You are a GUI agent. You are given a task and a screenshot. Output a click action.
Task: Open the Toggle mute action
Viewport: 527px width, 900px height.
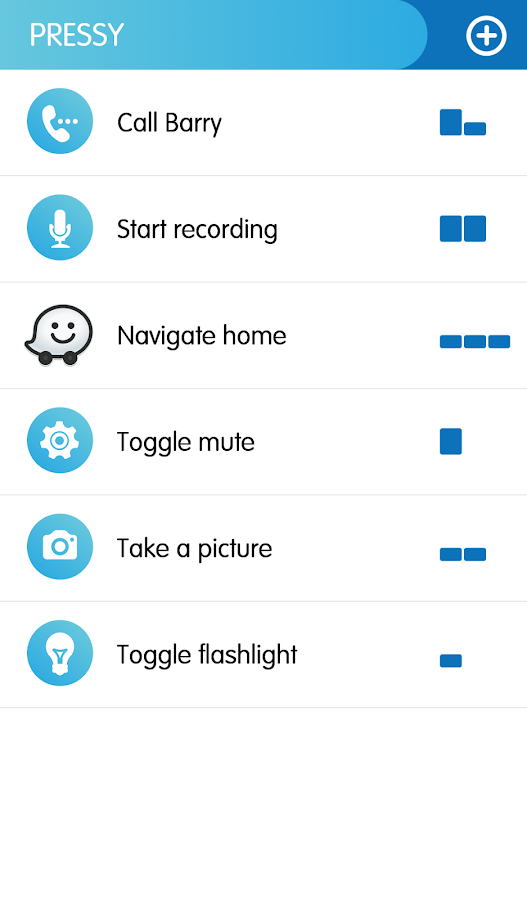264,441
